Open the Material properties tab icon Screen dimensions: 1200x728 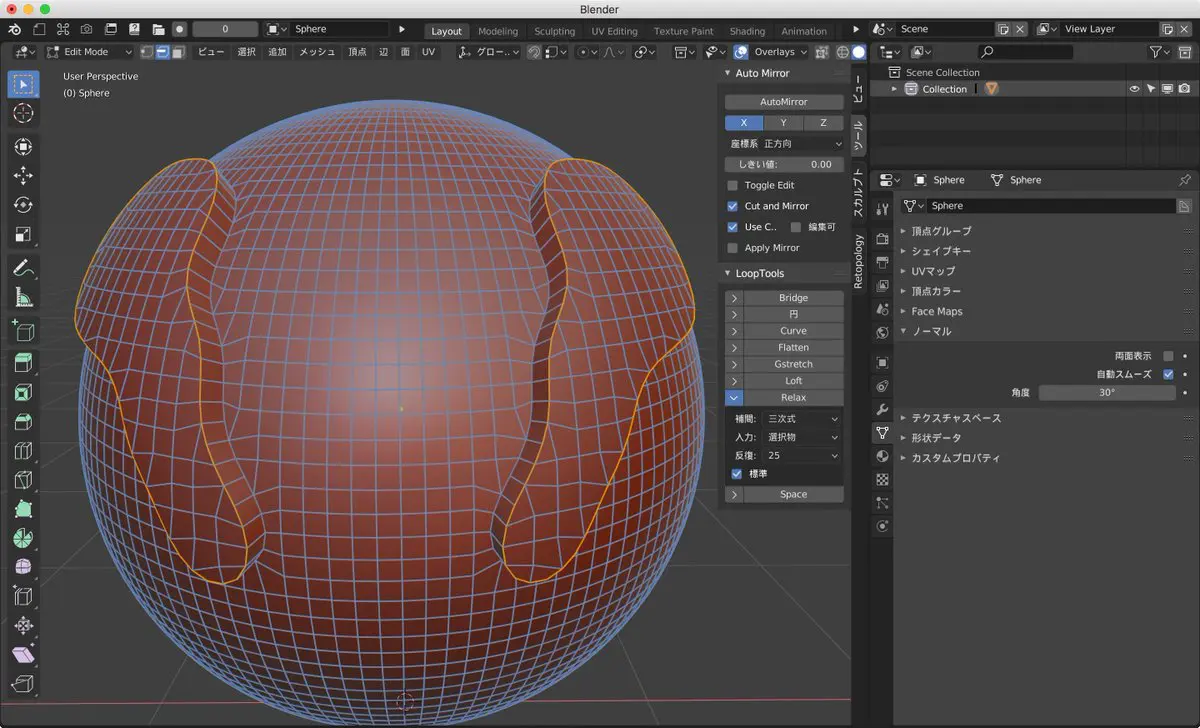click(x=882, y=456)
